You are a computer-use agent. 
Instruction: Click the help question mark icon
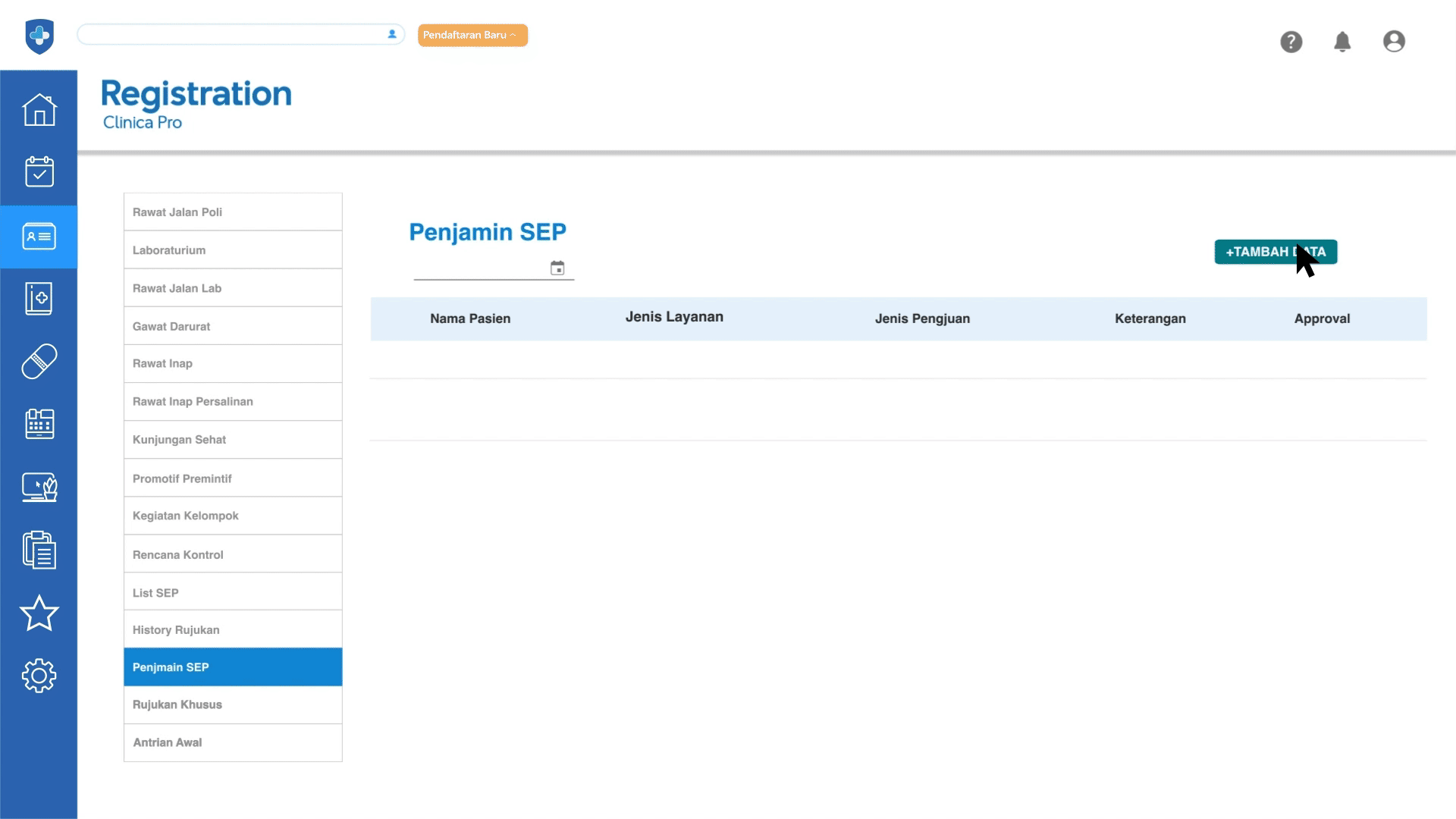[1291, 42]
